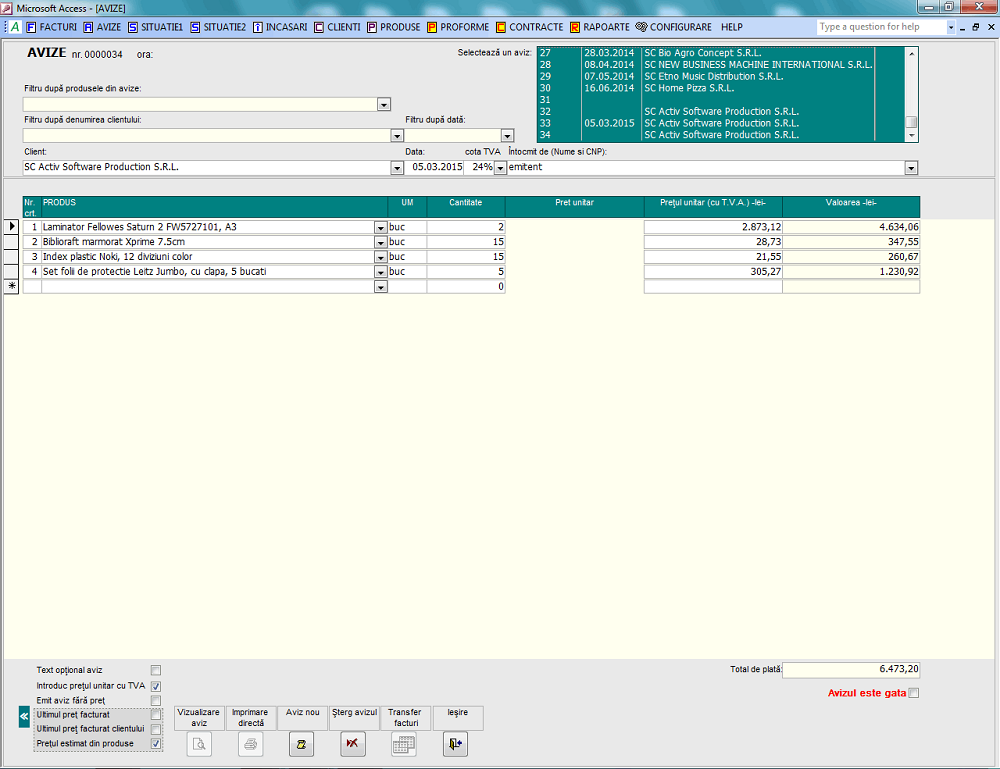Open the CONFIGURARE gear icon
Viewport: 1000px width, 769px height.
[x=641, y=27]
